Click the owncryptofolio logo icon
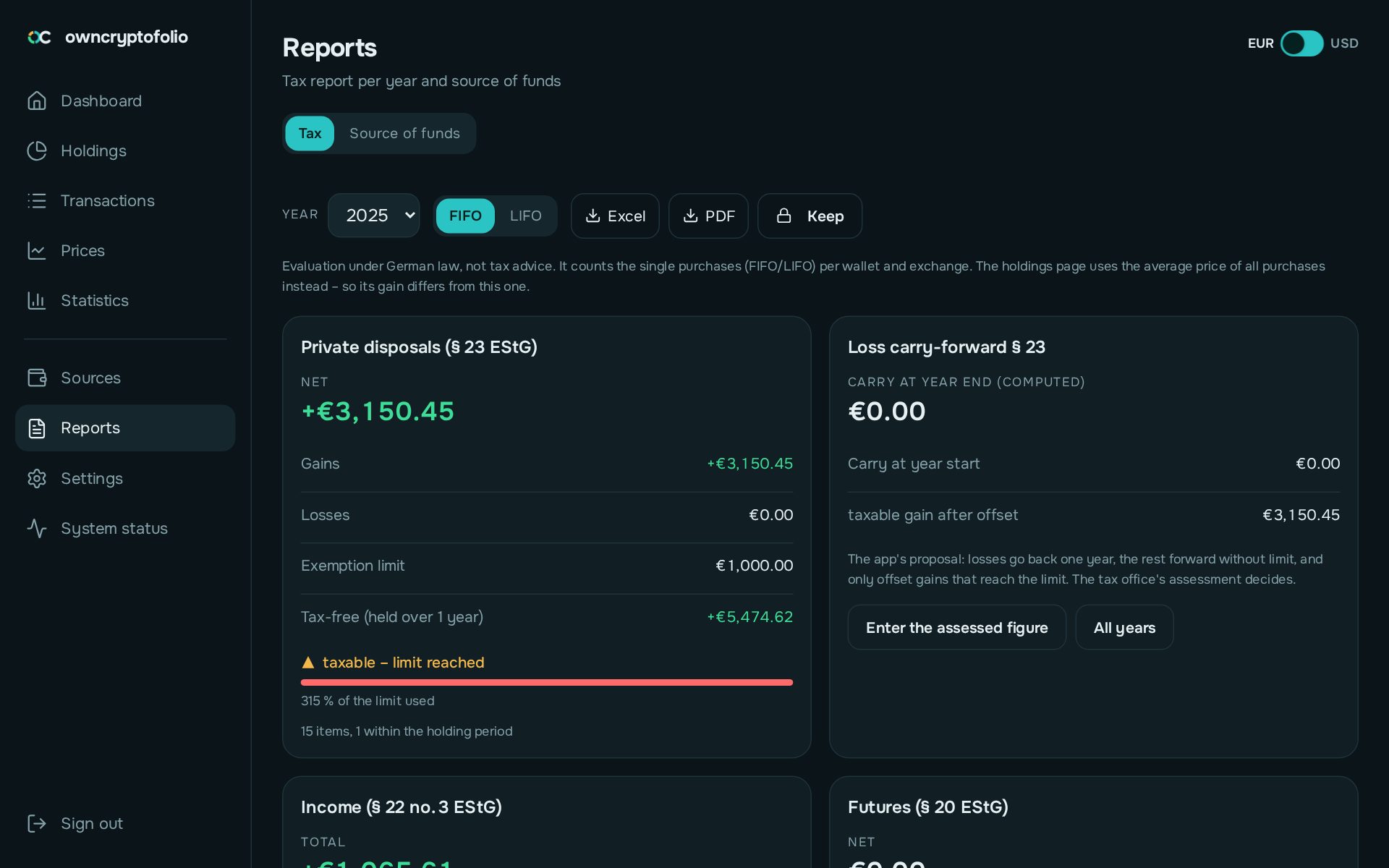 click(x=39, y=37)
